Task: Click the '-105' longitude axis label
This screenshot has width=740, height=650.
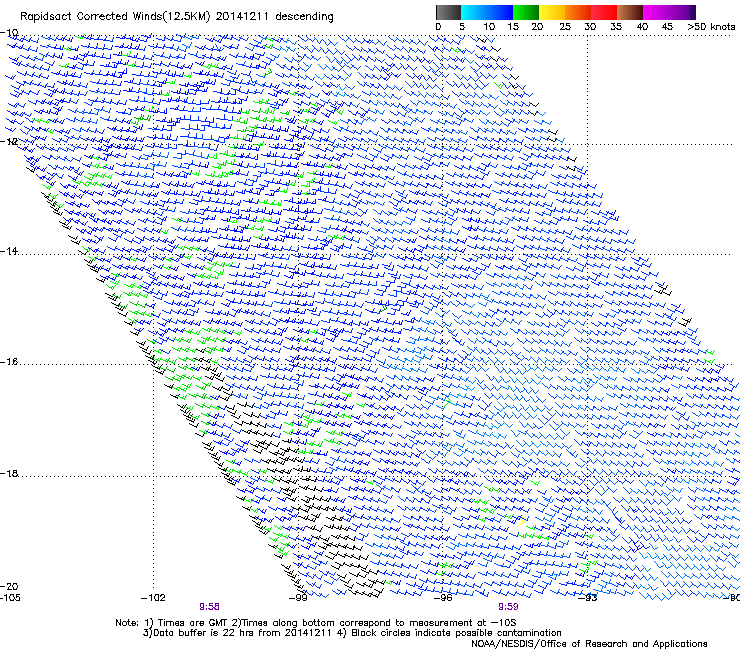Action: [10, 598]
